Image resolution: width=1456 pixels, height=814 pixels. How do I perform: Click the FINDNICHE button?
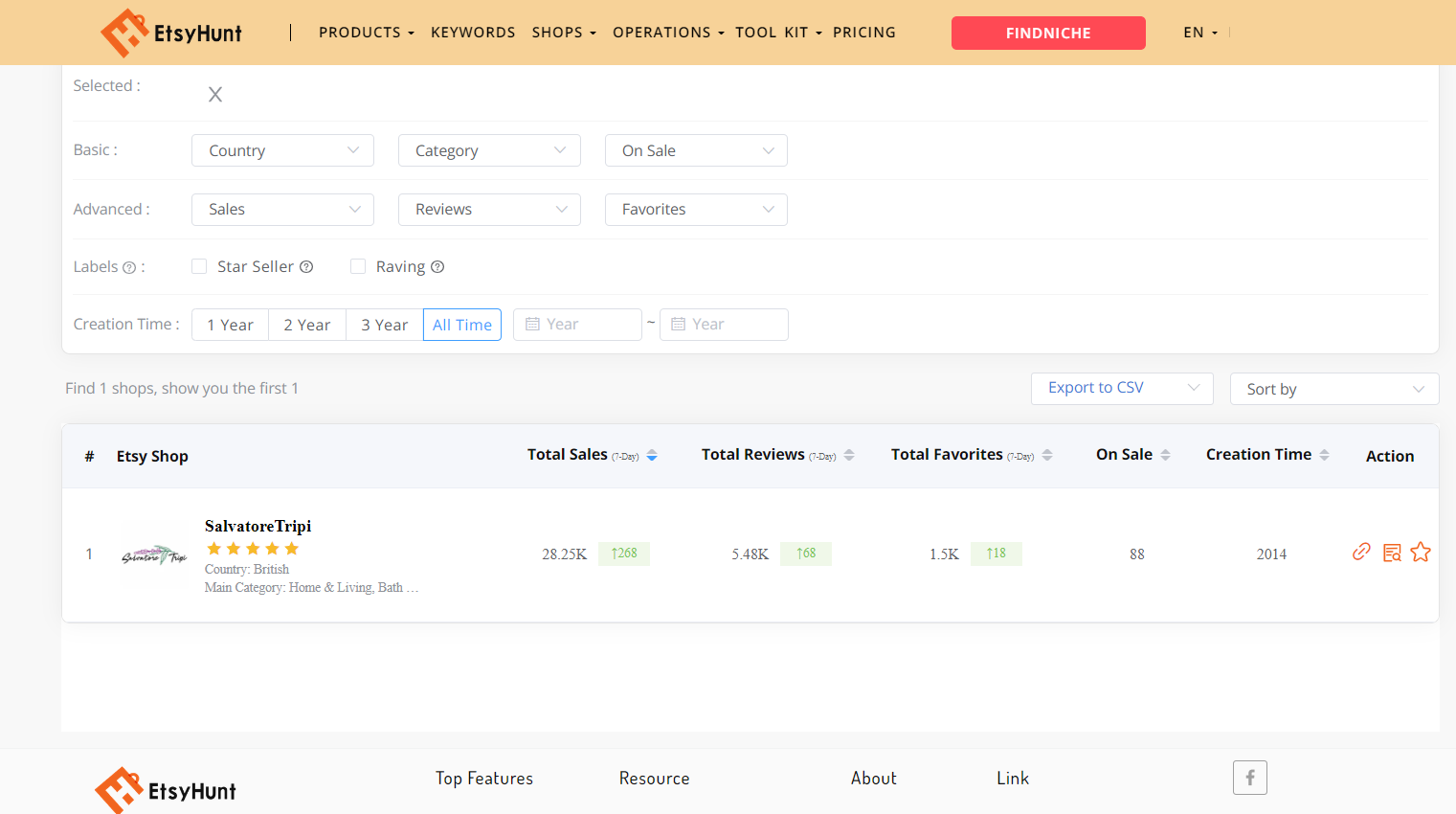pyautogui.click(x=1048, y=33)
